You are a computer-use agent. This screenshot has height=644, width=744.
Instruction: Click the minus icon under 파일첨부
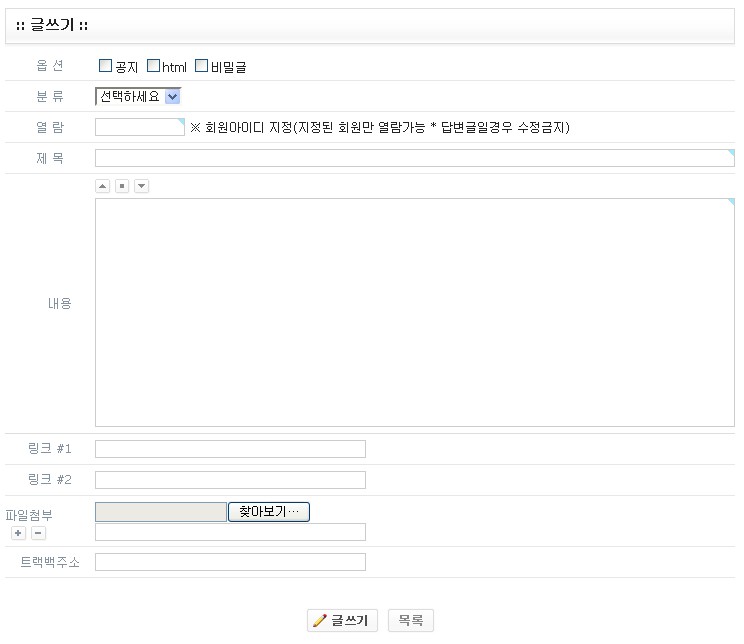point(38,533)
